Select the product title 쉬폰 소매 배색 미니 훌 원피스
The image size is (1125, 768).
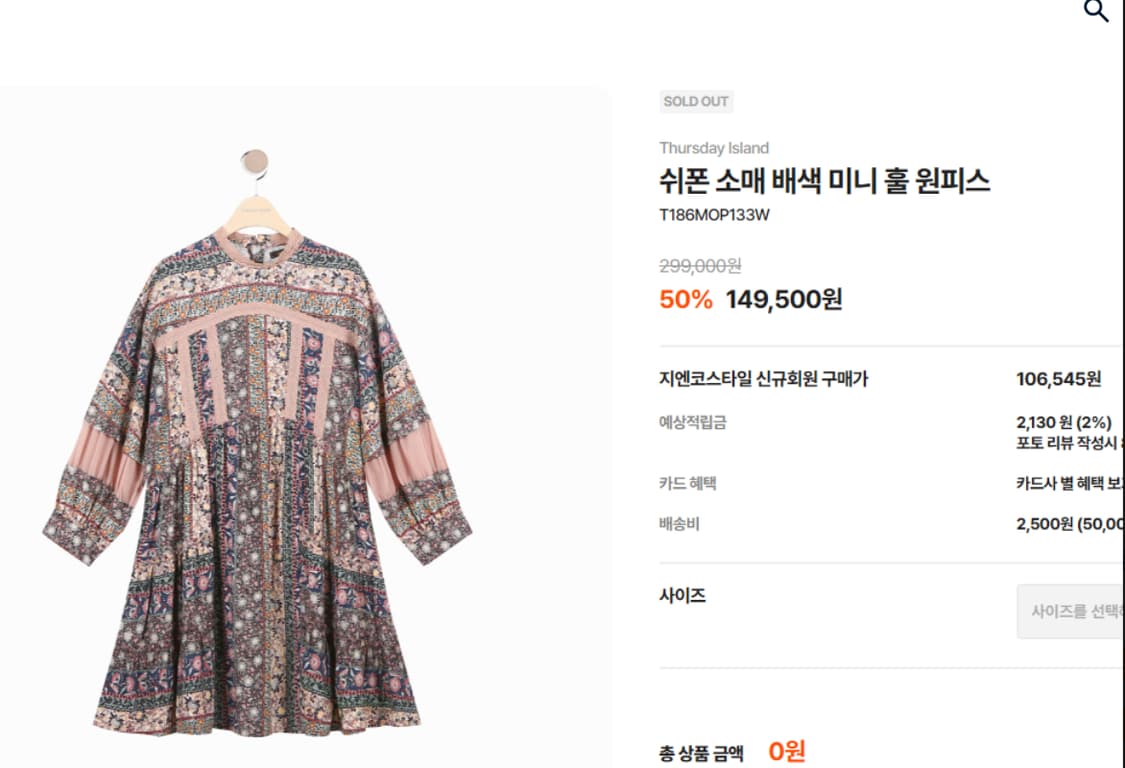[827, 180]
